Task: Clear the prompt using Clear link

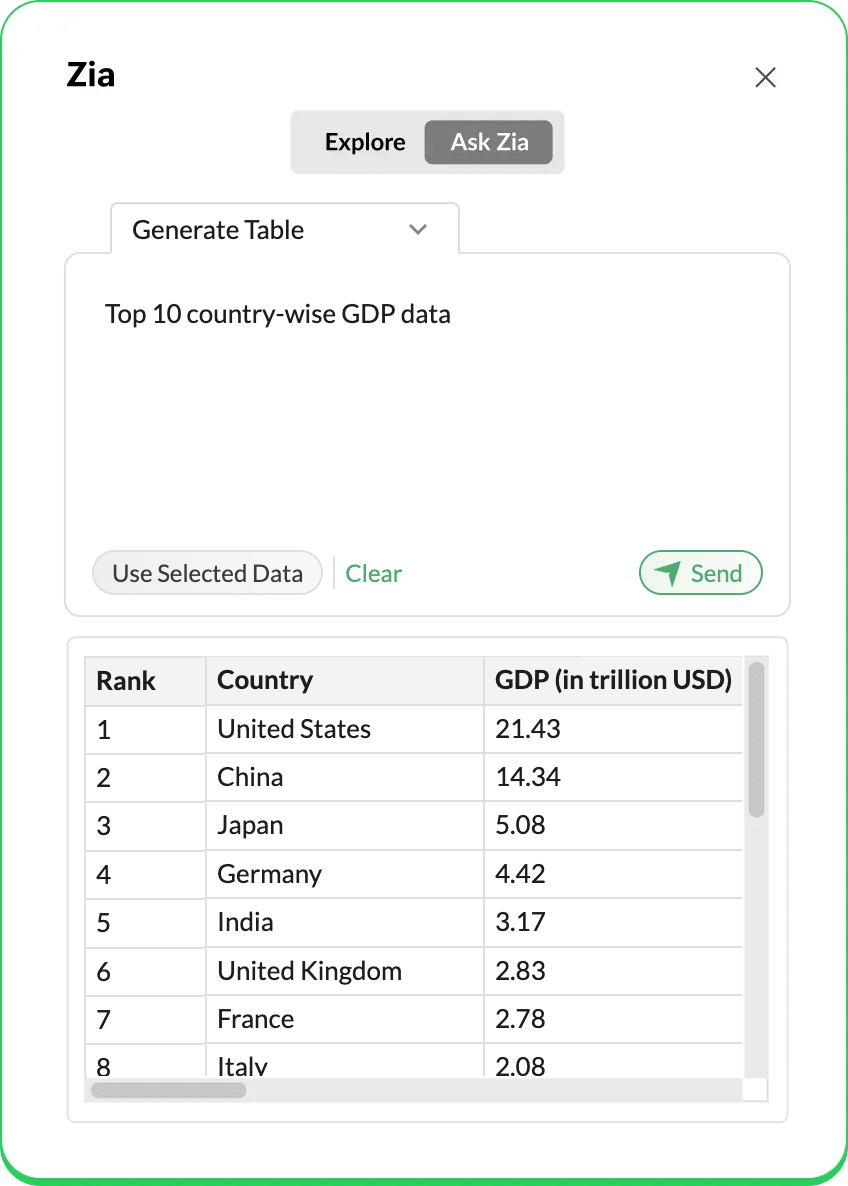Action: click(373, 573)
